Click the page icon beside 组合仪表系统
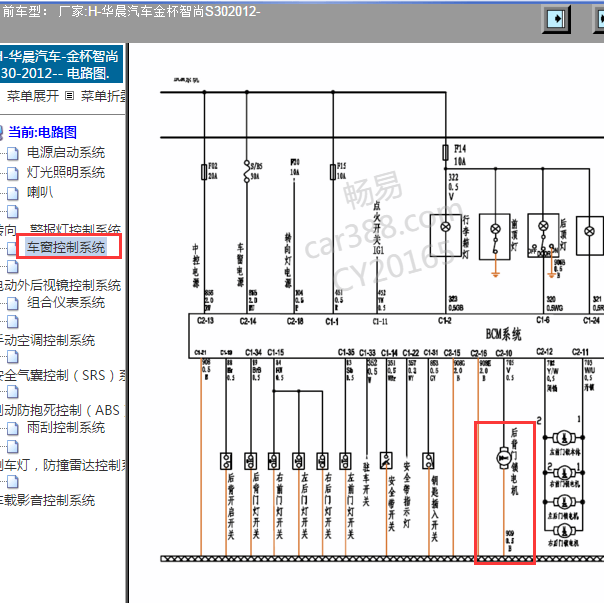 (12, 304)
